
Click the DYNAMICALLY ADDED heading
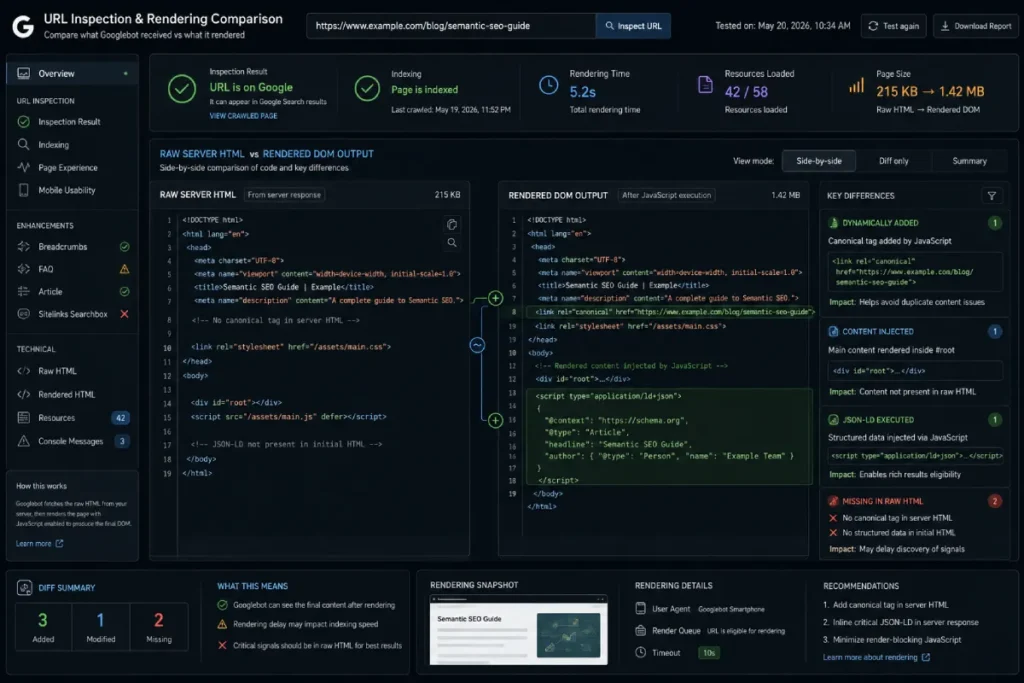pos(880,223)
